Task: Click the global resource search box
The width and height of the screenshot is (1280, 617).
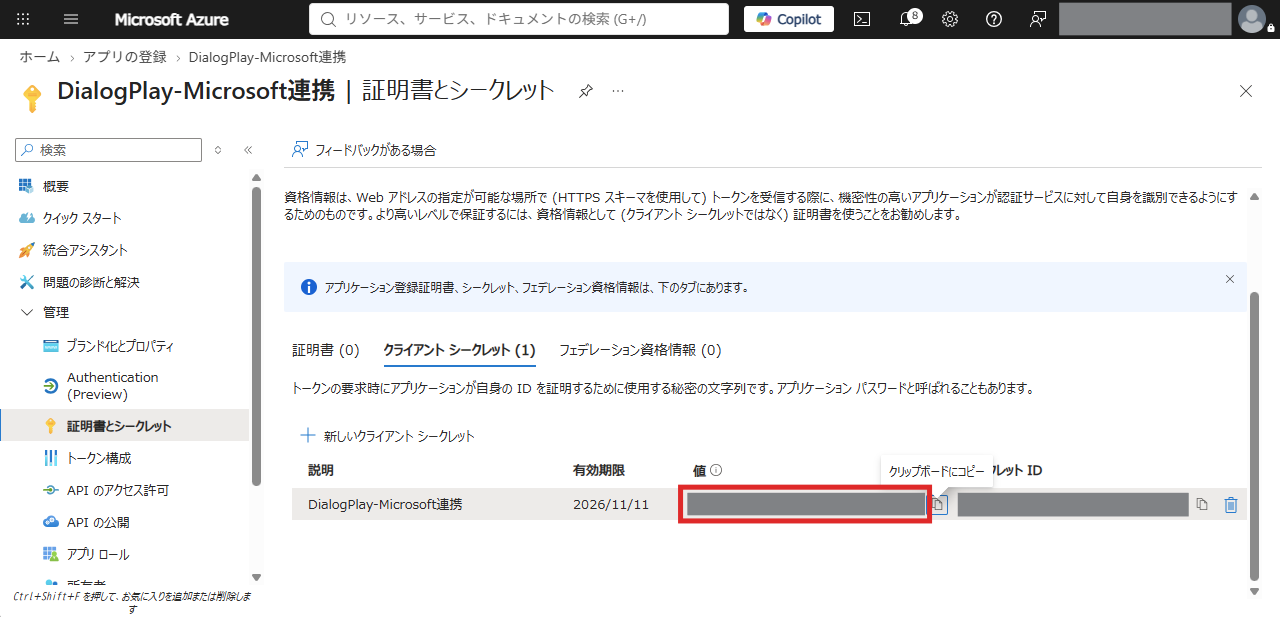Action: [519, 19]
